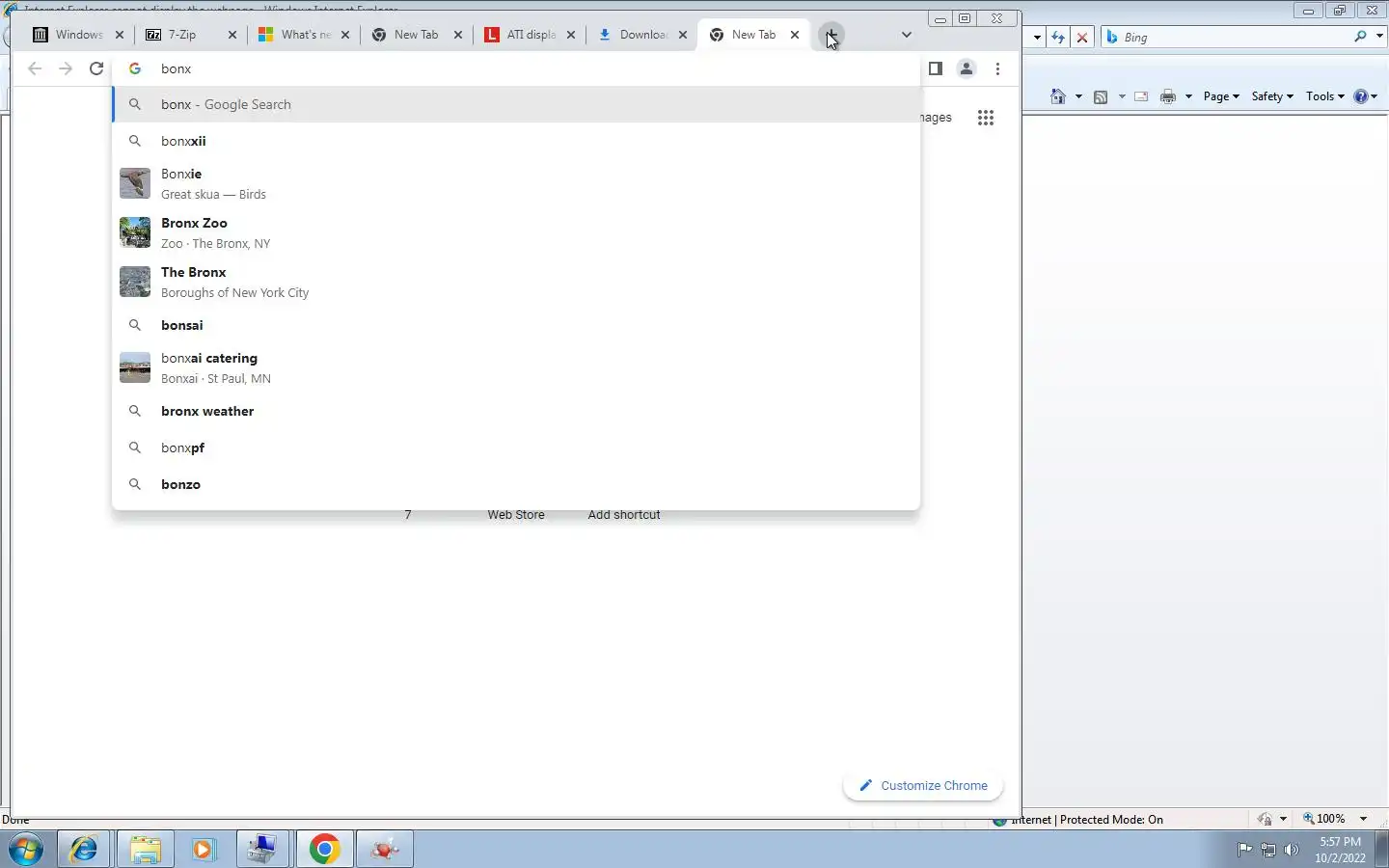Image resolution: width=1389 pixels, height=868 pixels.
Task: Open Windows Media Player on taskbar
Action: tap(204, 849)
